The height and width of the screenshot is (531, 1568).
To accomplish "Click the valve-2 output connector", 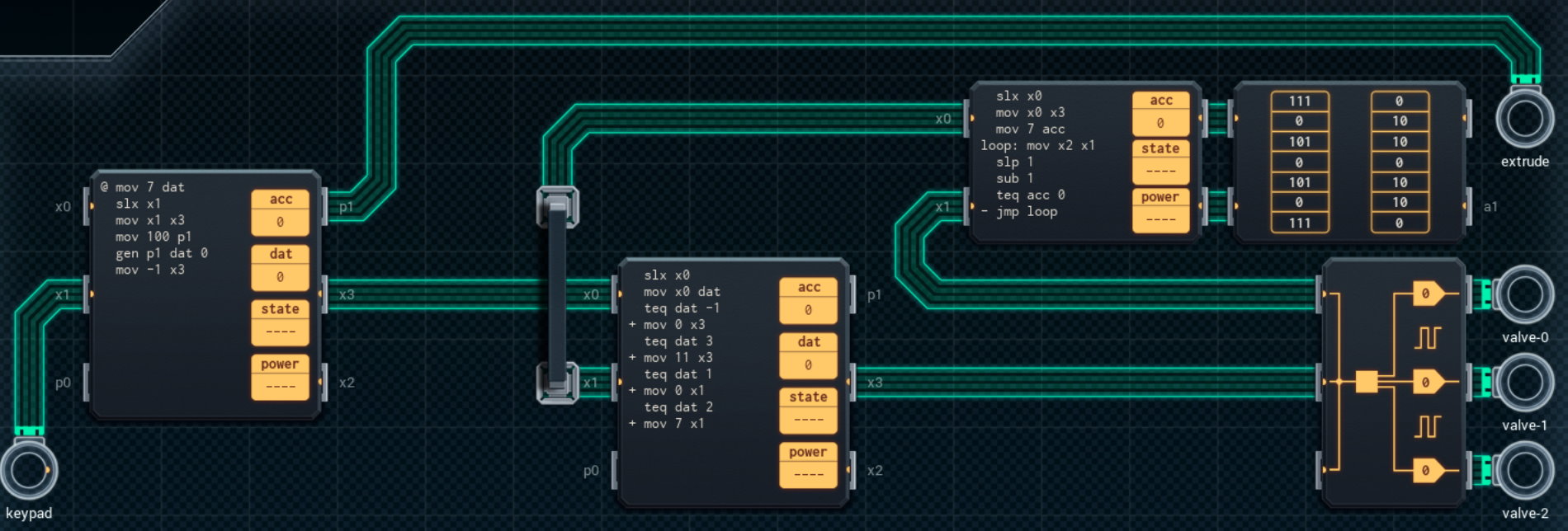I will tap(1524, 471).
